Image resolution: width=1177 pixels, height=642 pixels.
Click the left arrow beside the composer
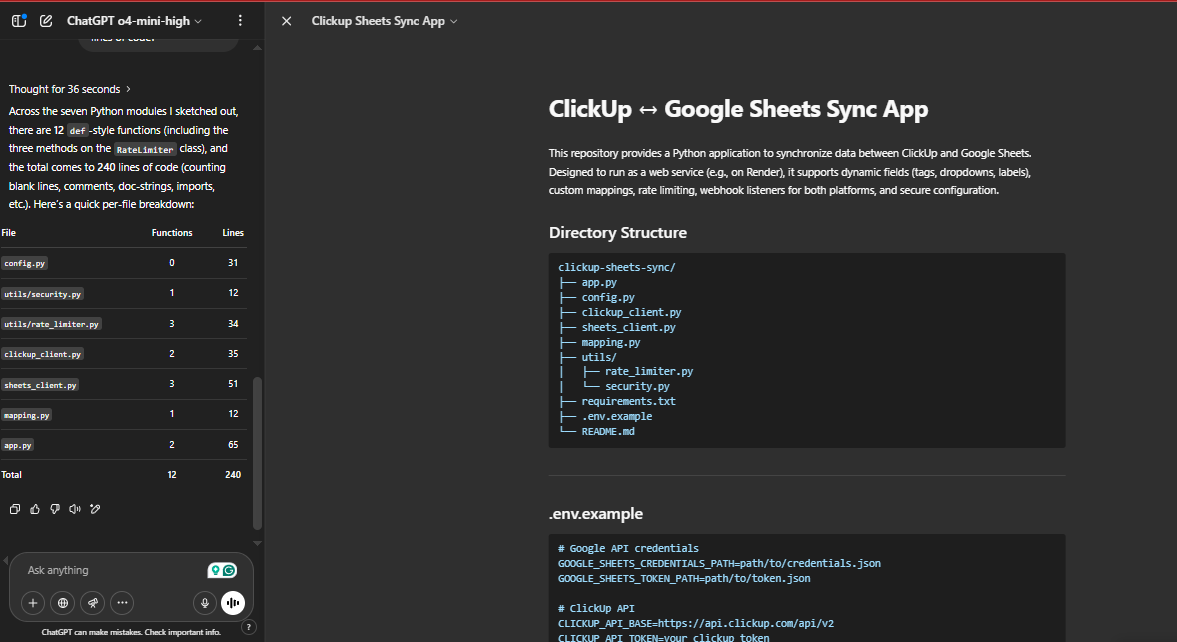click(5, 559)
